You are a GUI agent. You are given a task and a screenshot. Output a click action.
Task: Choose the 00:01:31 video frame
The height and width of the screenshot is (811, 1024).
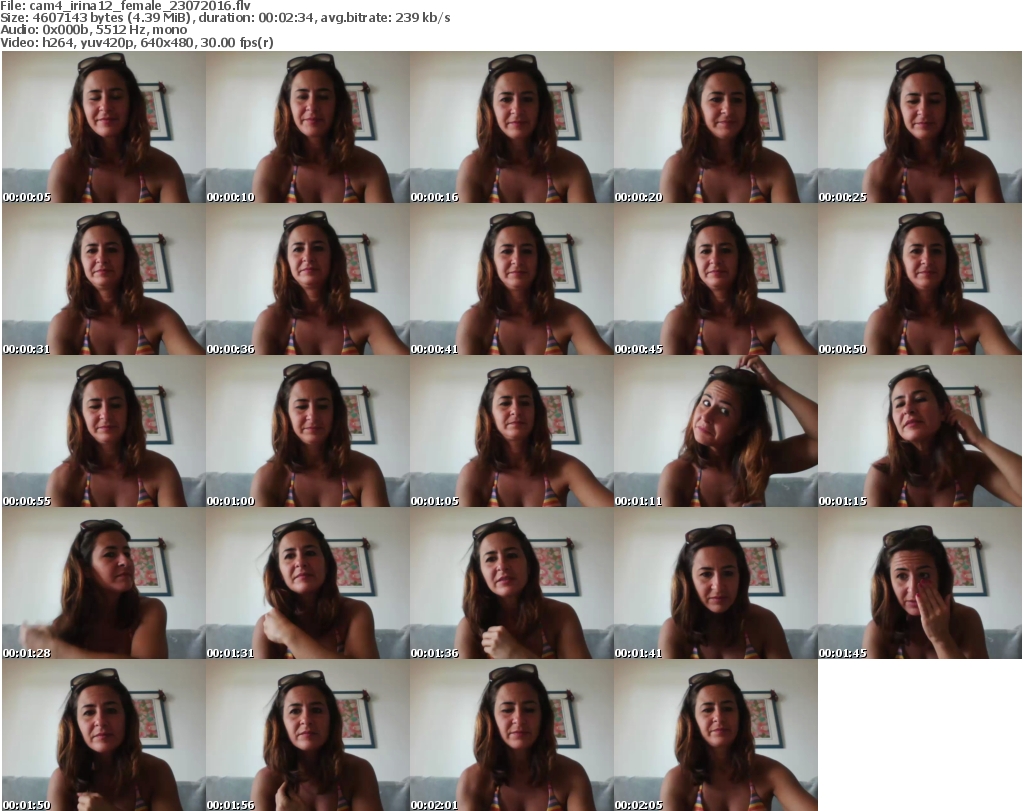[x=308, y=583]
